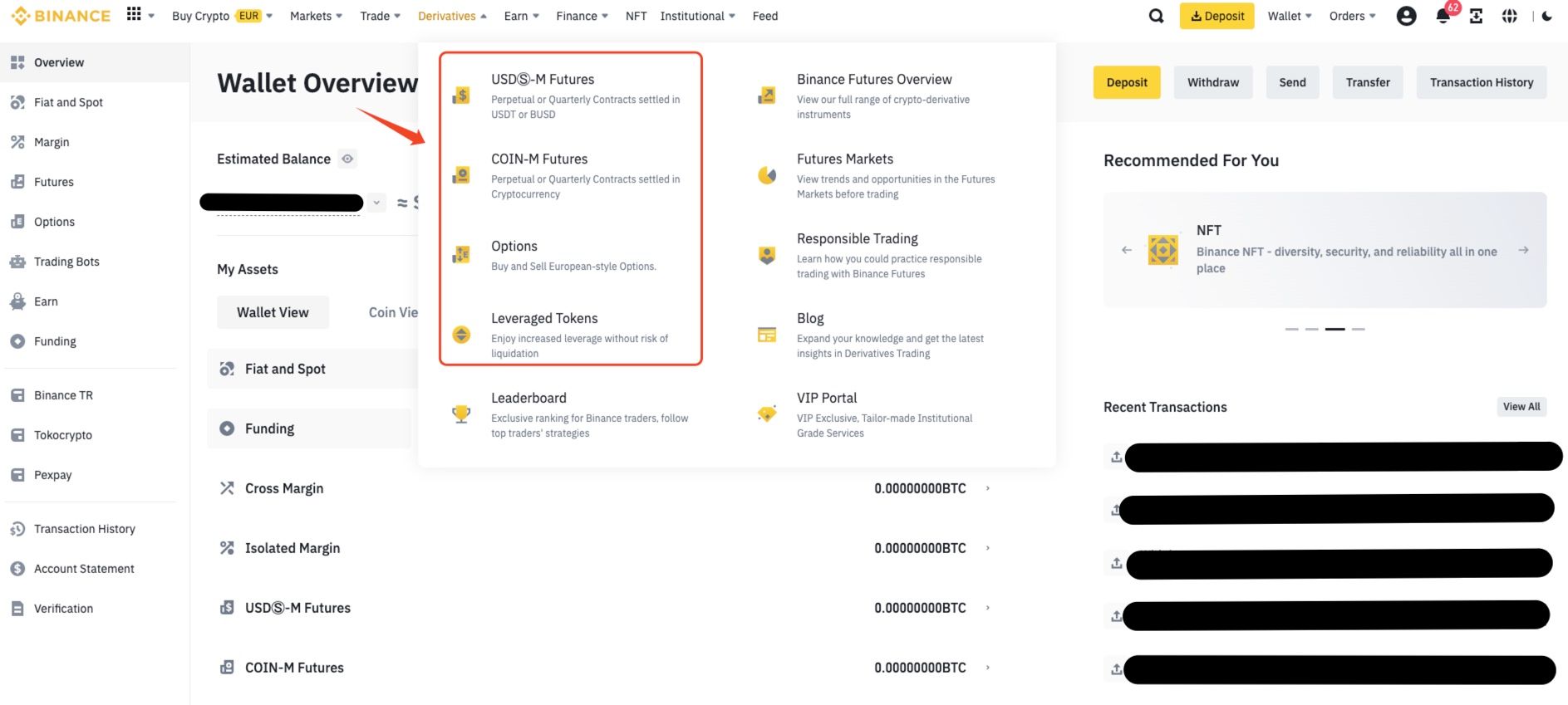Click the Withdraw button
The height and width of the screenshot is (705, 1568).
pos(1212,82)
